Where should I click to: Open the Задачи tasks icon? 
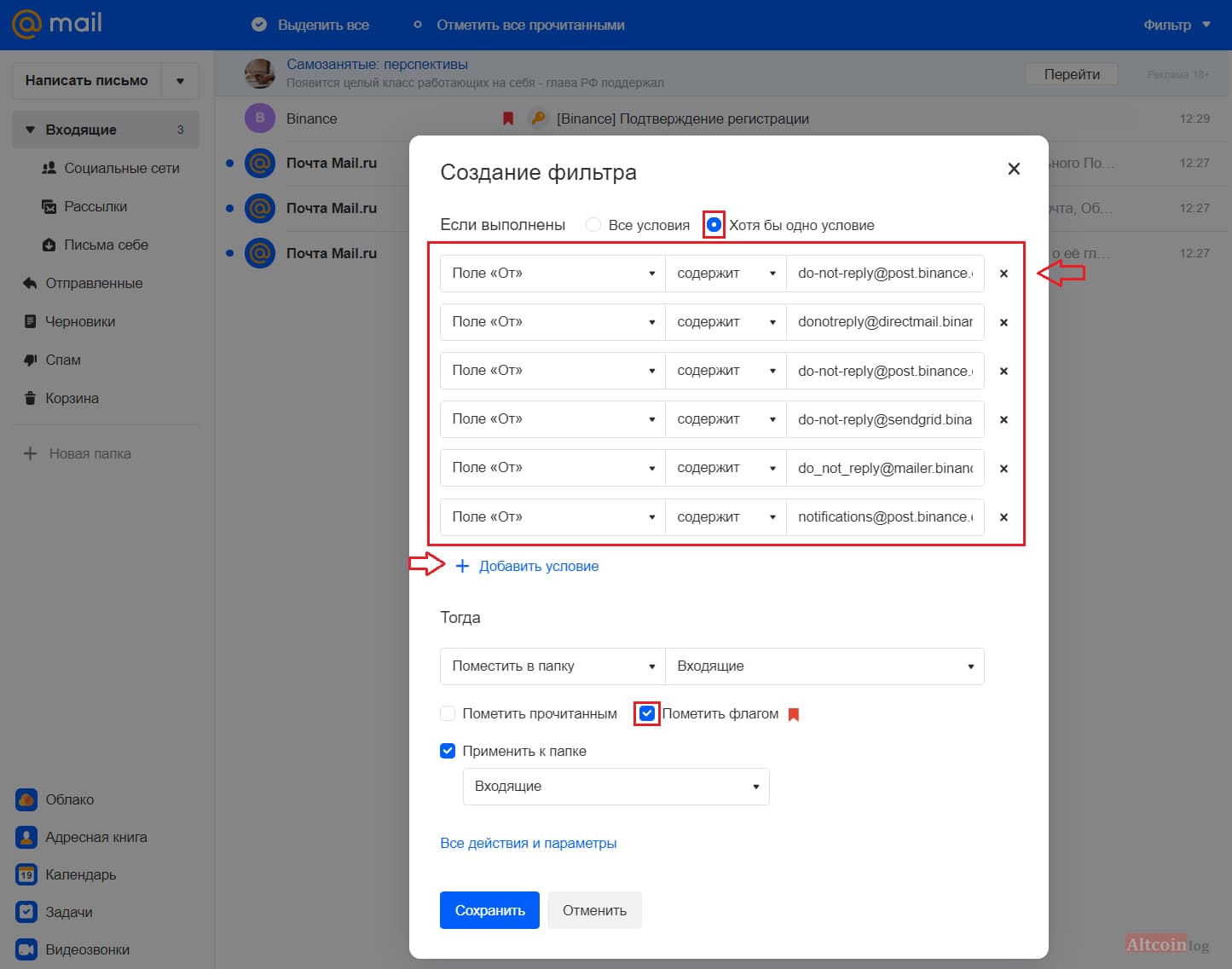pos(26,912)
